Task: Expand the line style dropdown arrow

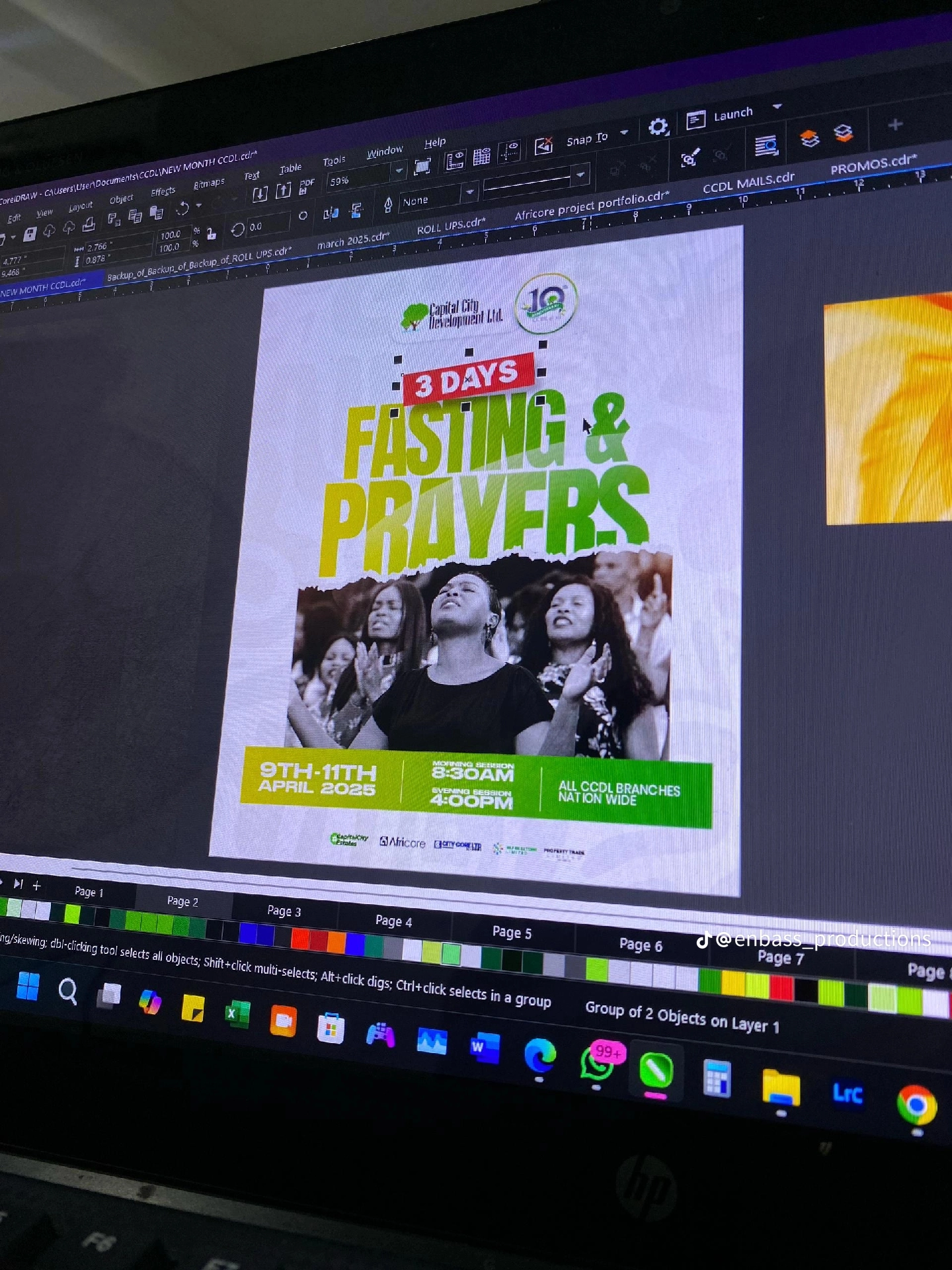Action: (580, 174)
